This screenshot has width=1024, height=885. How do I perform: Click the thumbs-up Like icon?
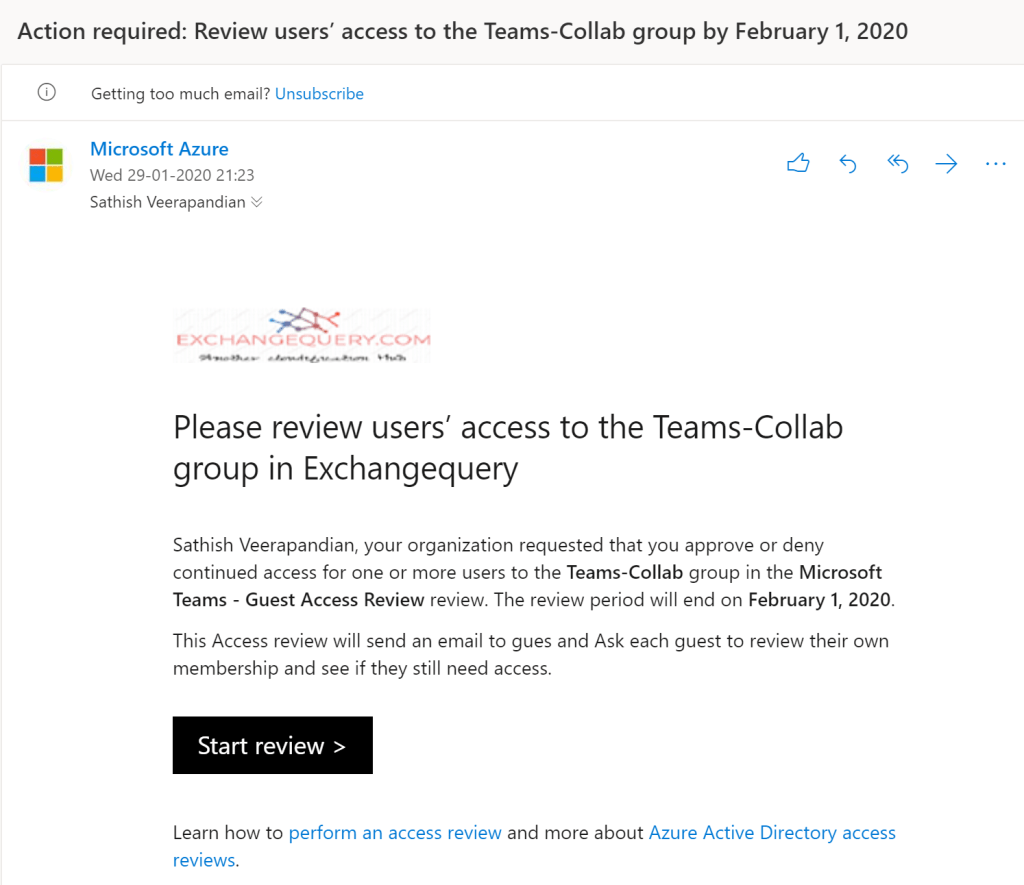point(797,164)
